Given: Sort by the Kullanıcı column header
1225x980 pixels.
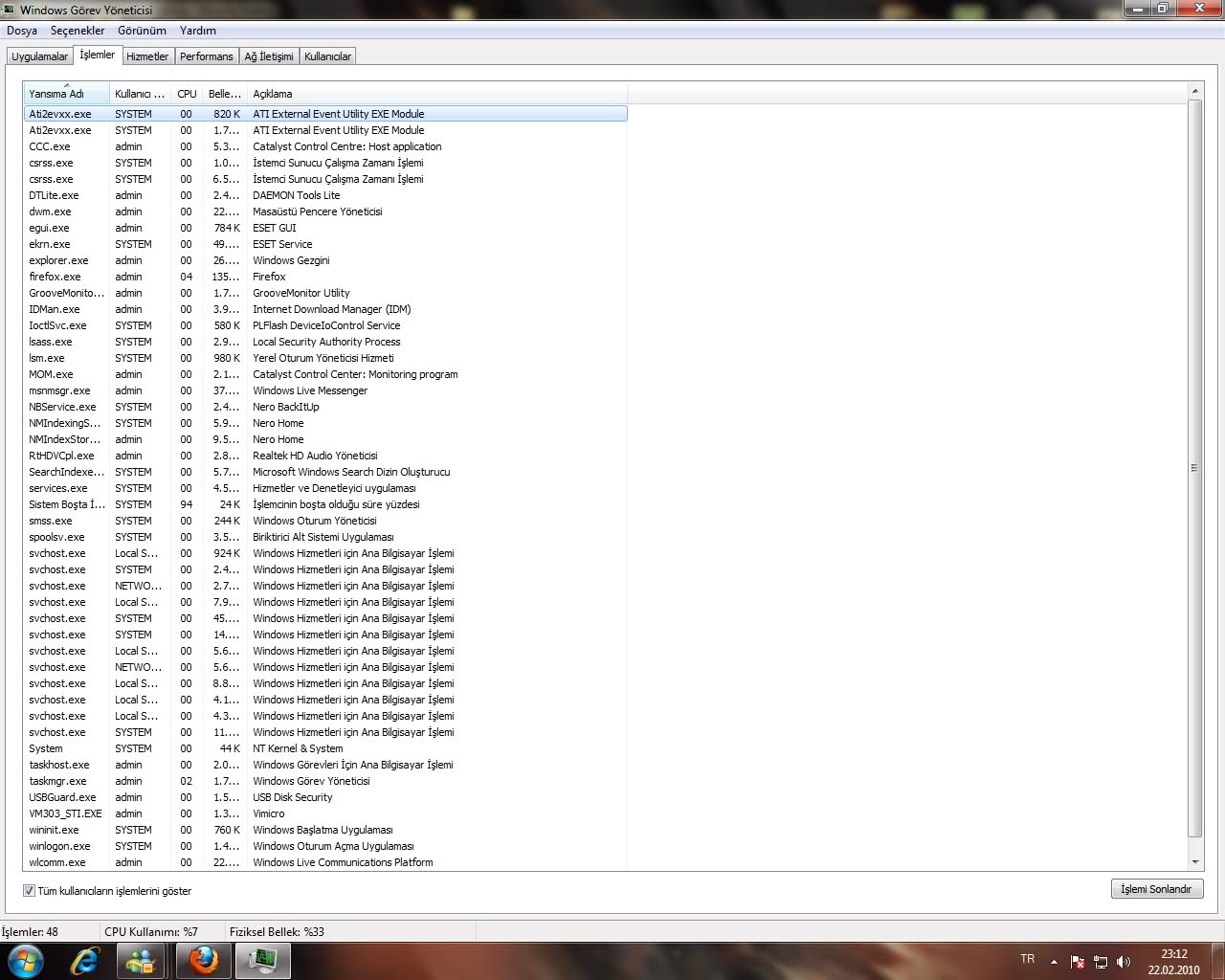Looking at the screenshot, I should (x=141, y=94).
